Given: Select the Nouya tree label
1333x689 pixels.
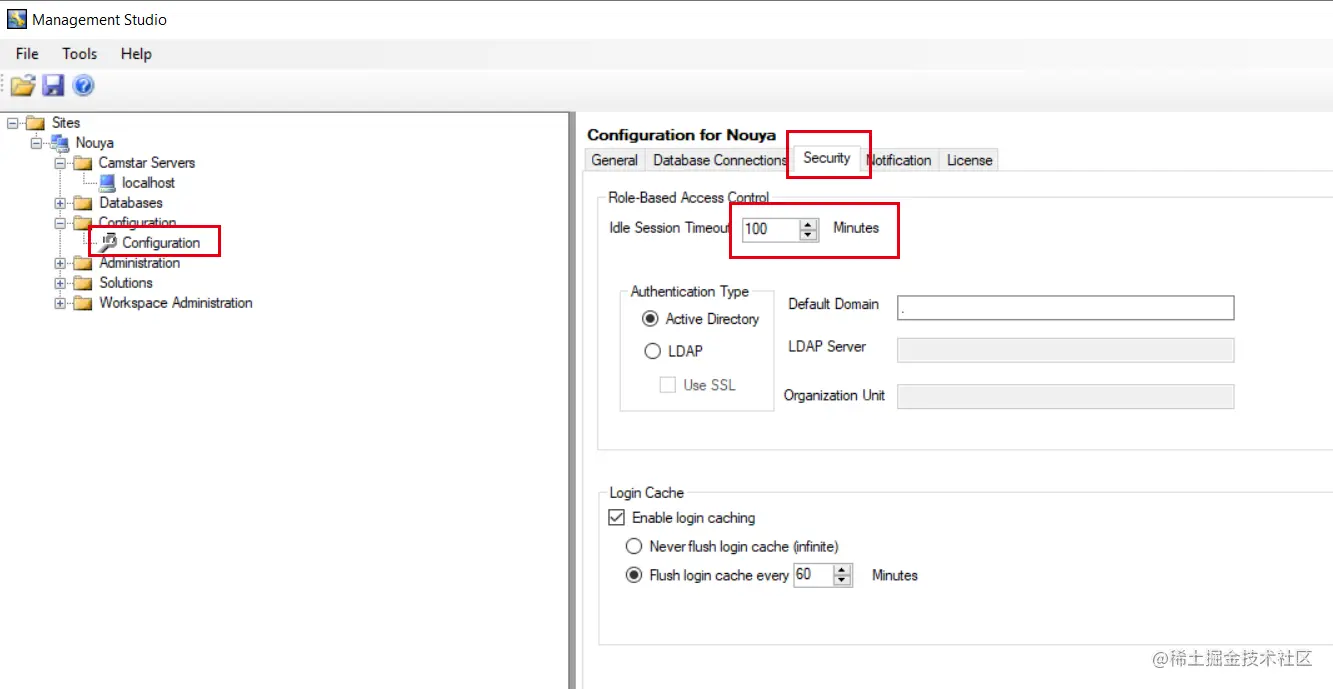Looking at the screenshot, I should point(95,143).
